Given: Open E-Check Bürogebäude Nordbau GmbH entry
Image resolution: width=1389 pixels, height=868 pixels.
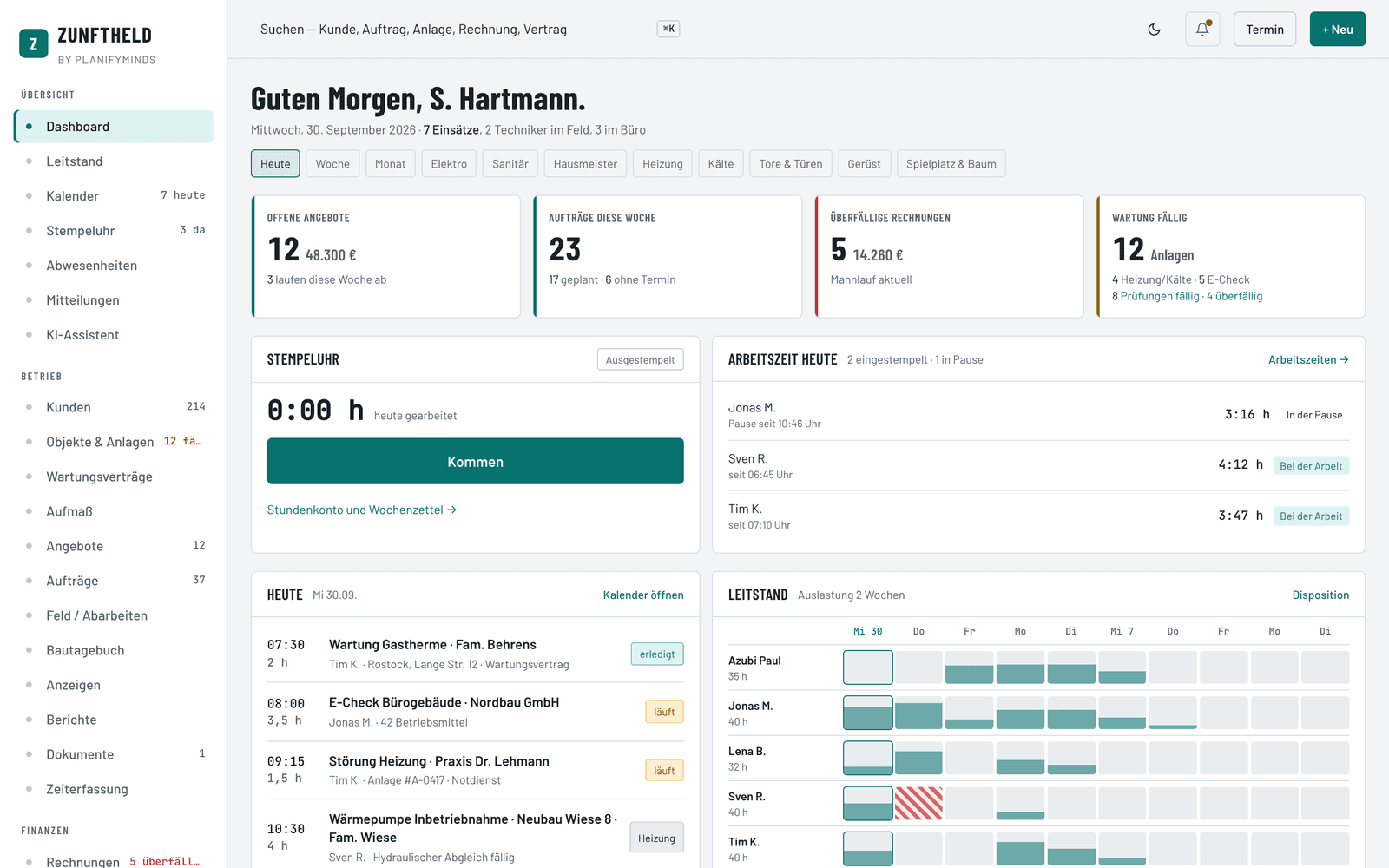Looking at the screenshot, I should [475, 712].
